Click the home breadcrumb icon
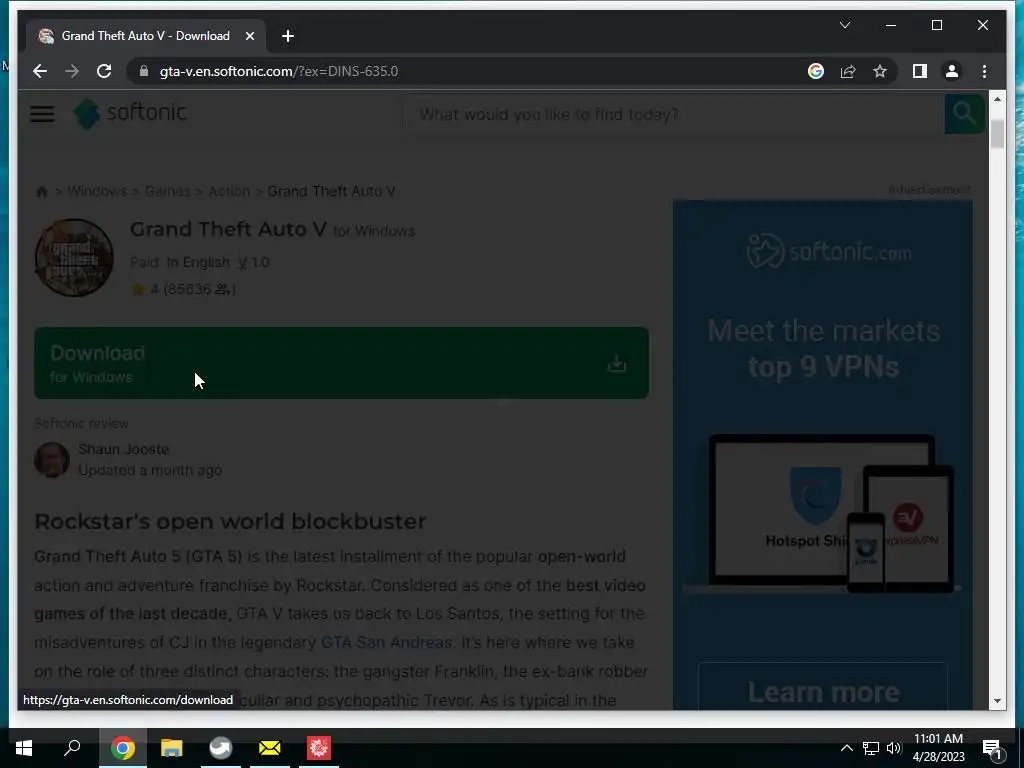The width and height of the screenshot is (1024, 768). [42, 192]
